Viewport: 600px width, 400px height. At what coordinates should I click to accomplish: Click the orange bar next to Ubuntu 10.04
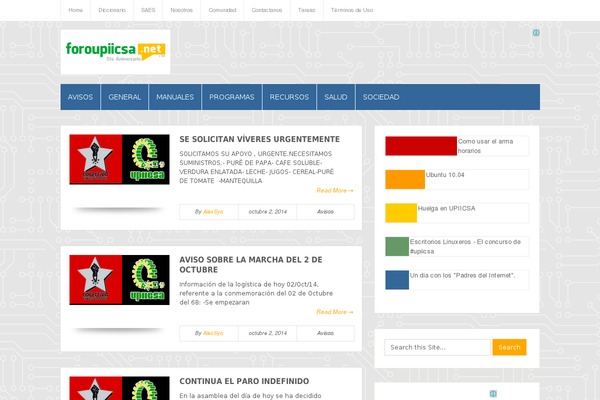pos(405,180)
